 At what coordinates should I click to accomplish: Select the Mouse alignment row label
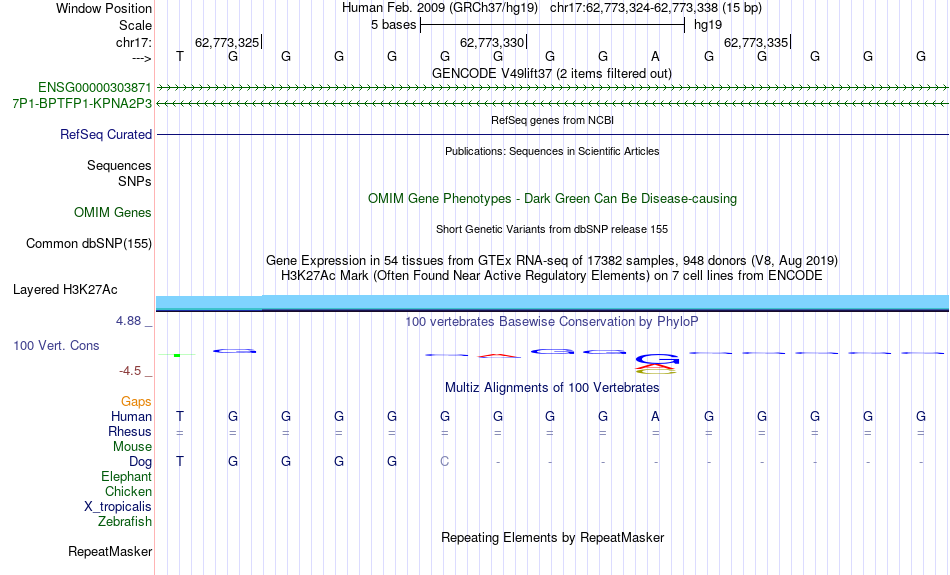(x=132, y=447)
